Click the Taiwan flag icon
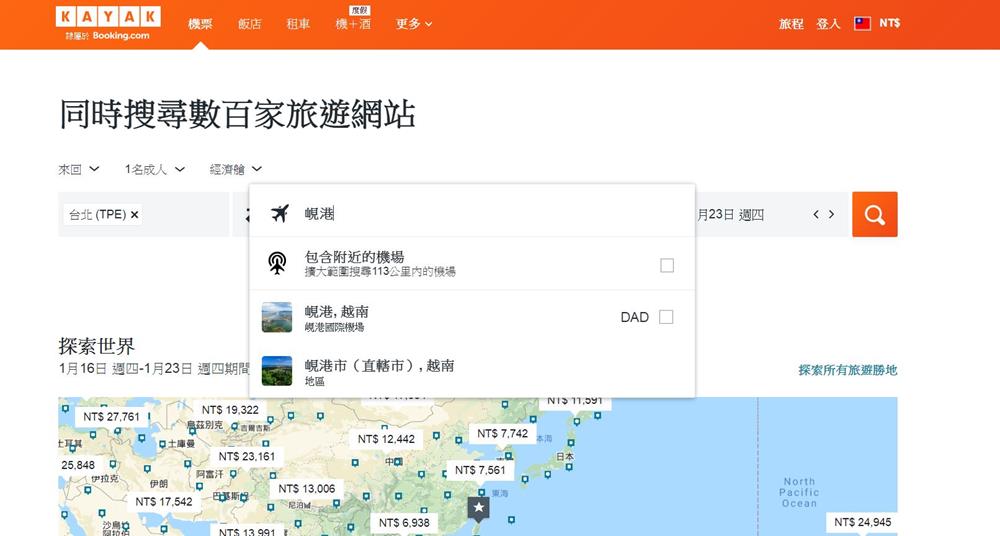1000x536 pixels. coord(862,23)
